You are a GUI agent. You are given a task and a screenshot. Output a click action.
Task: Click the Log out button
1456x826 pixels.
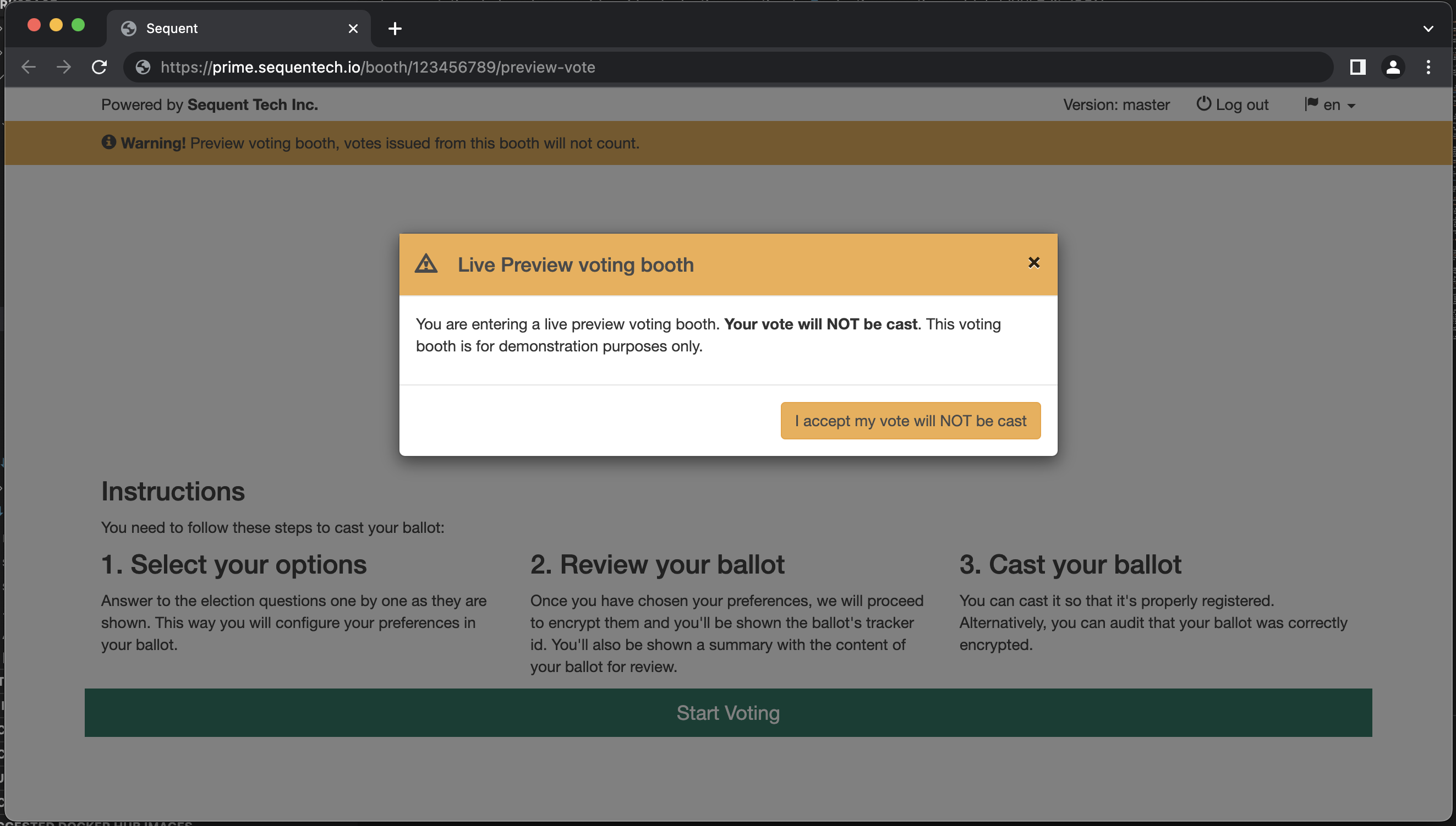tap(1233, 104)
